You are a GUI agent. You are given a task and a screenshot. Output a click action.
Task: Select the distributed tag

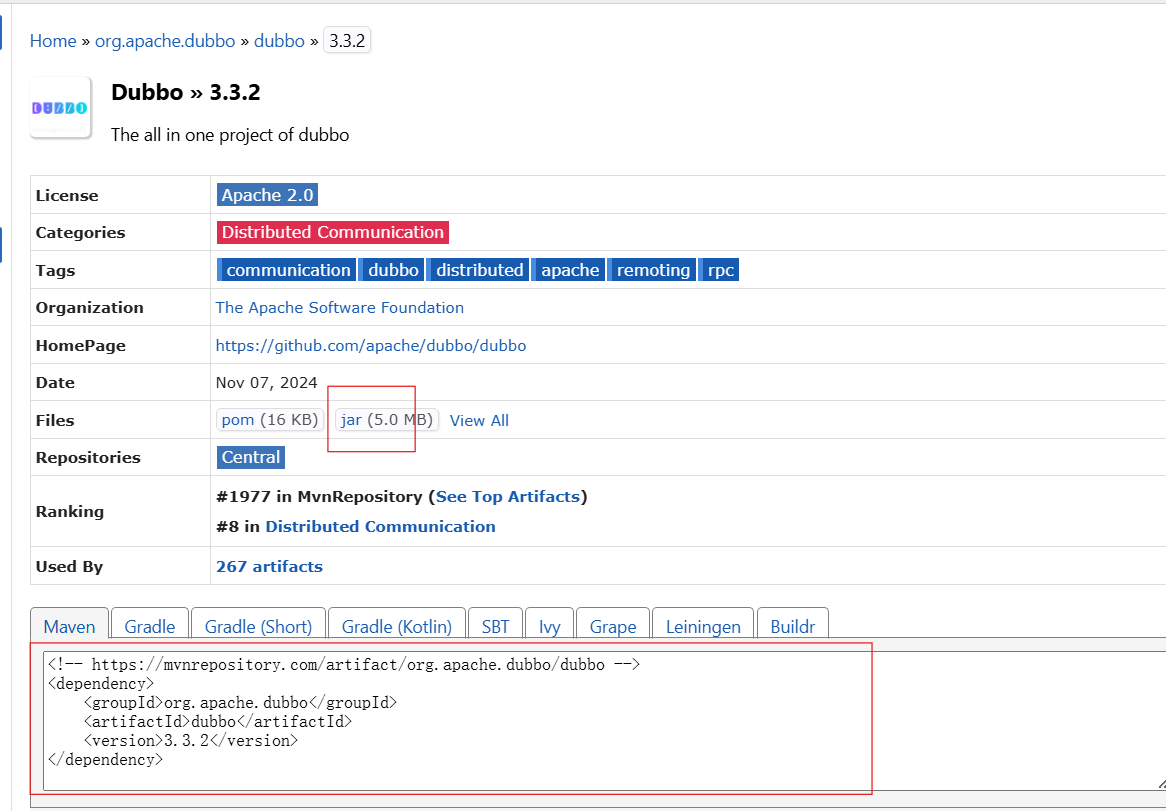tap(479, 270)
